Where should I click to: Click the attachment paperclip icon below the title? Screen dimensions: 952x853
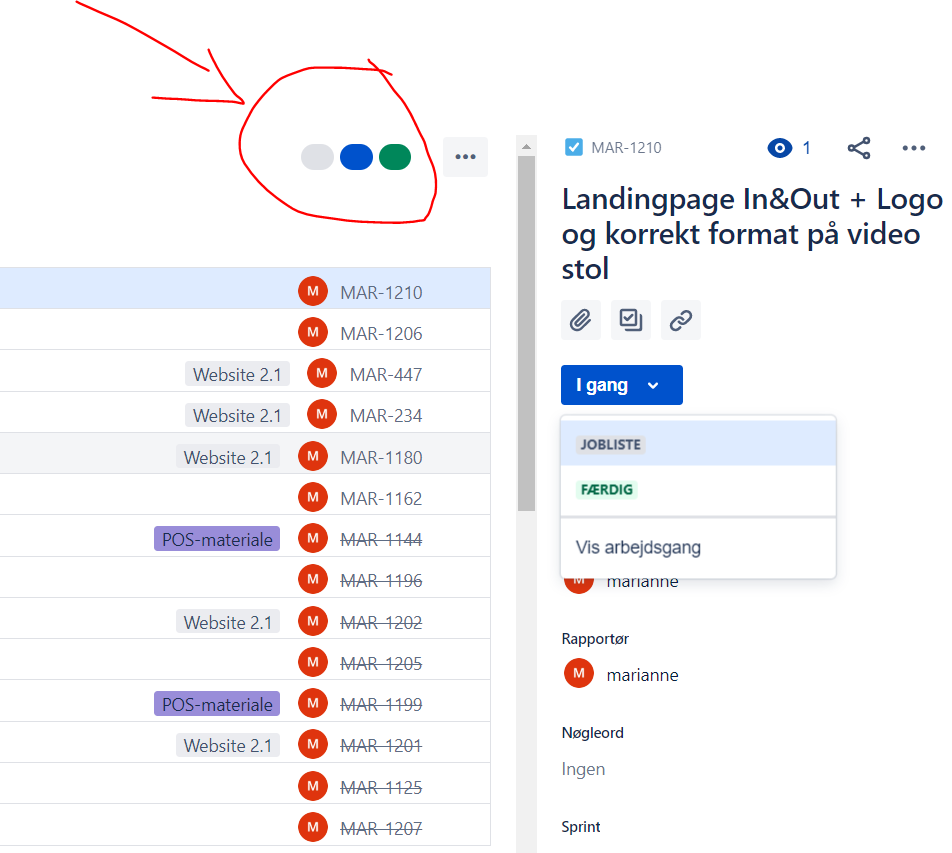(x=581, y=320)
